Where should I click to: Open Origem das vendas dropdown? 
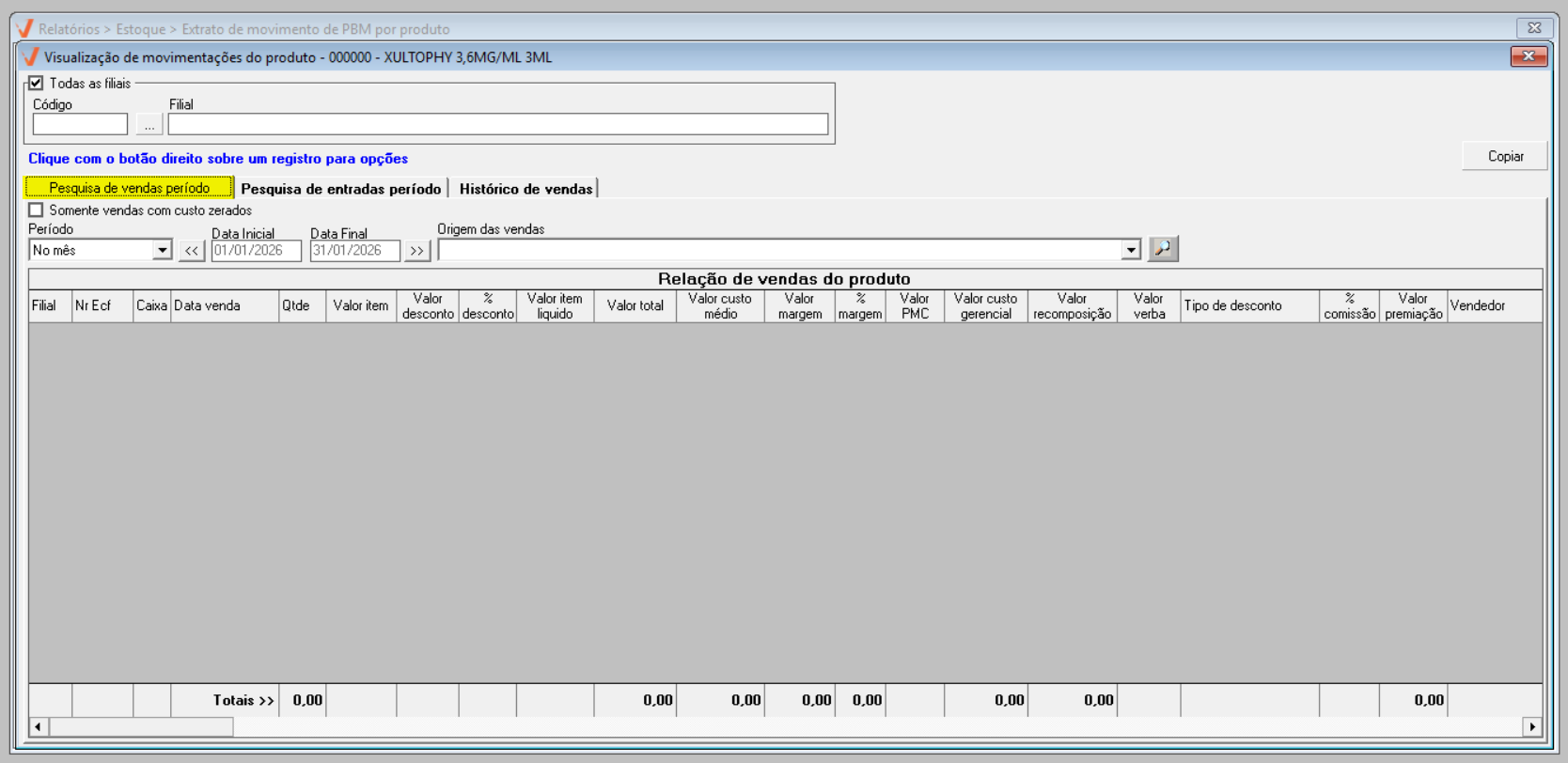tap(1131, 251)
